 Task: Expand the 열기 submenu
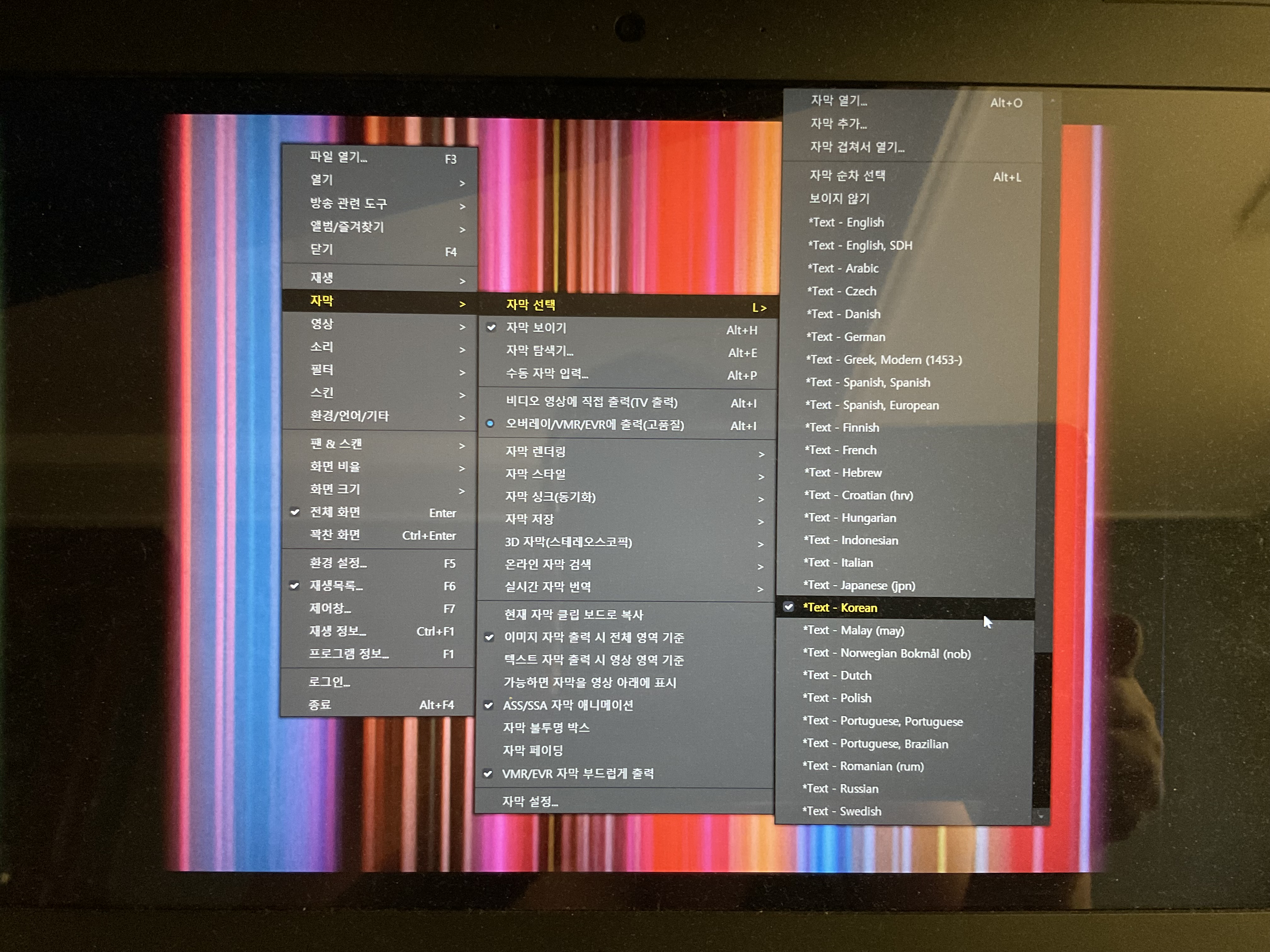click(x=380, y=181)
